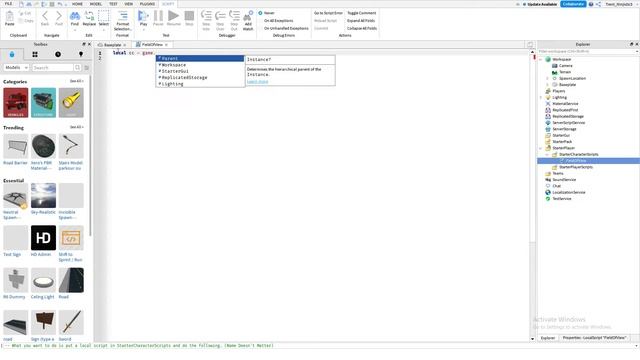Open the Models category dropdown
The height and width of the screenshot is (360, 640).
pos(16,67)
